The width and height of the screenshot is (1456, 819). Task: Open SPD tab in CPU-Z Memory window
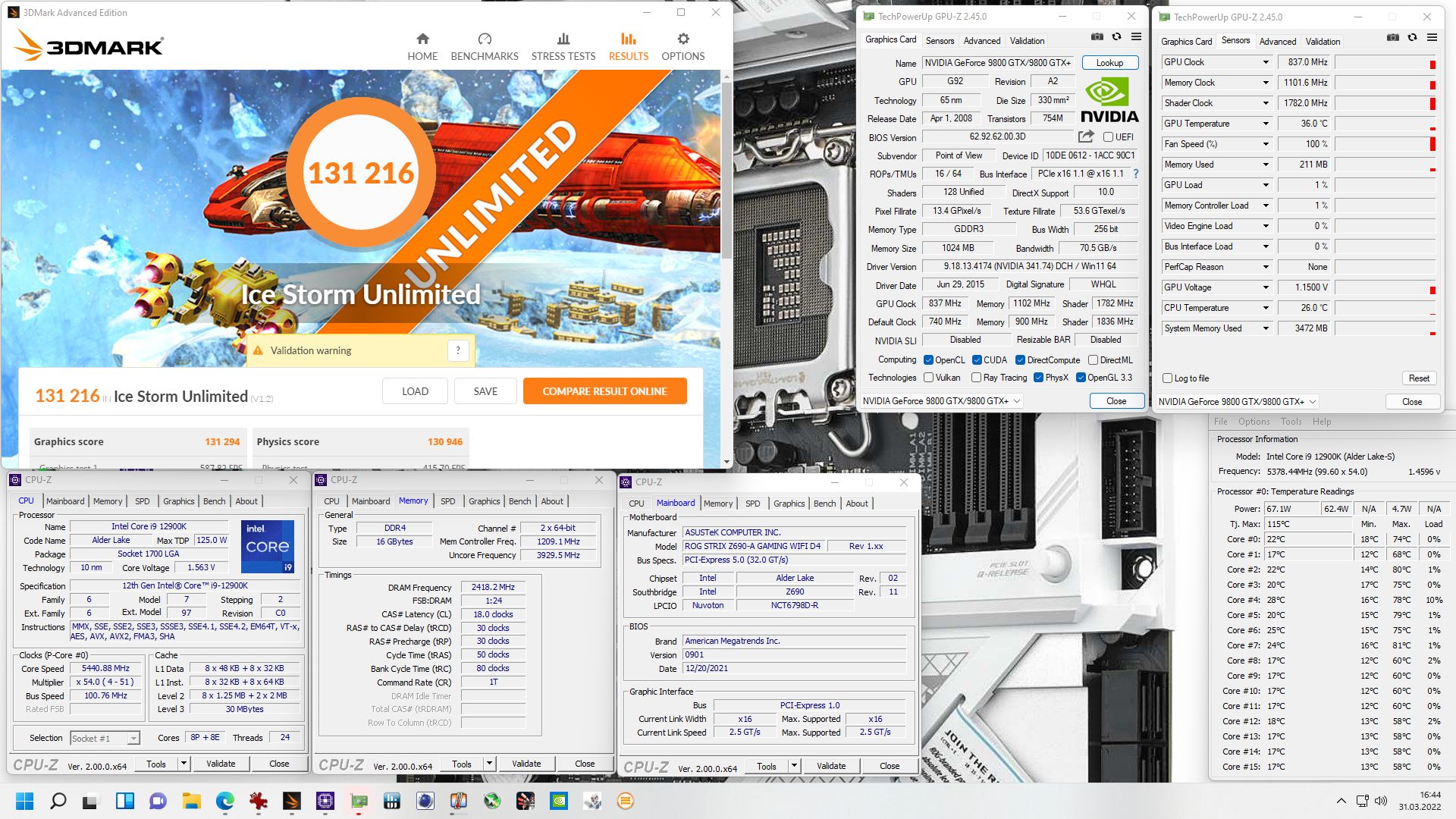448,501
